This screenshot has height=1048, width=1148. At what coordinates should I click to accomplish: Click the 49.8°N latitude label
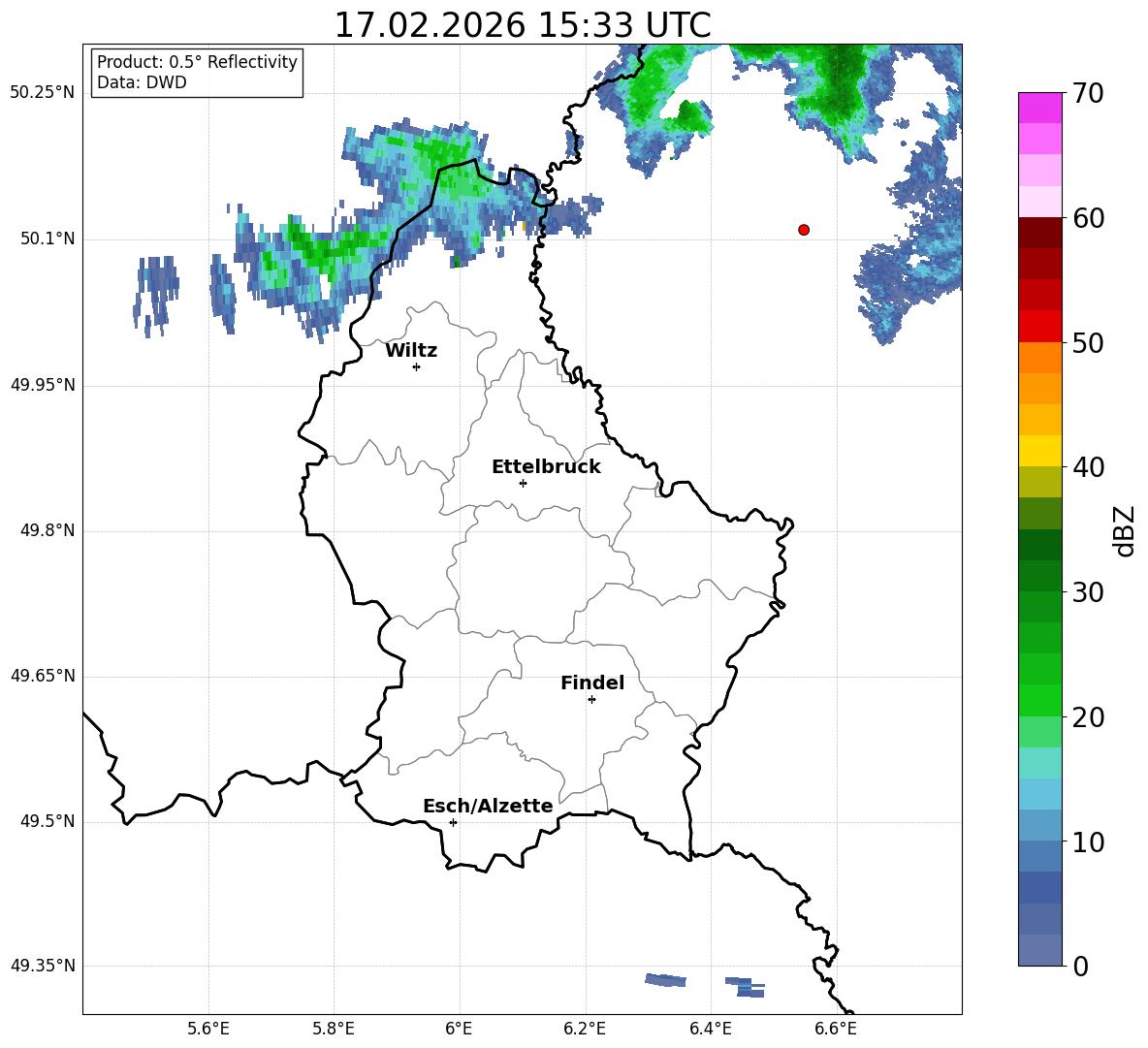tap(48, 530)
